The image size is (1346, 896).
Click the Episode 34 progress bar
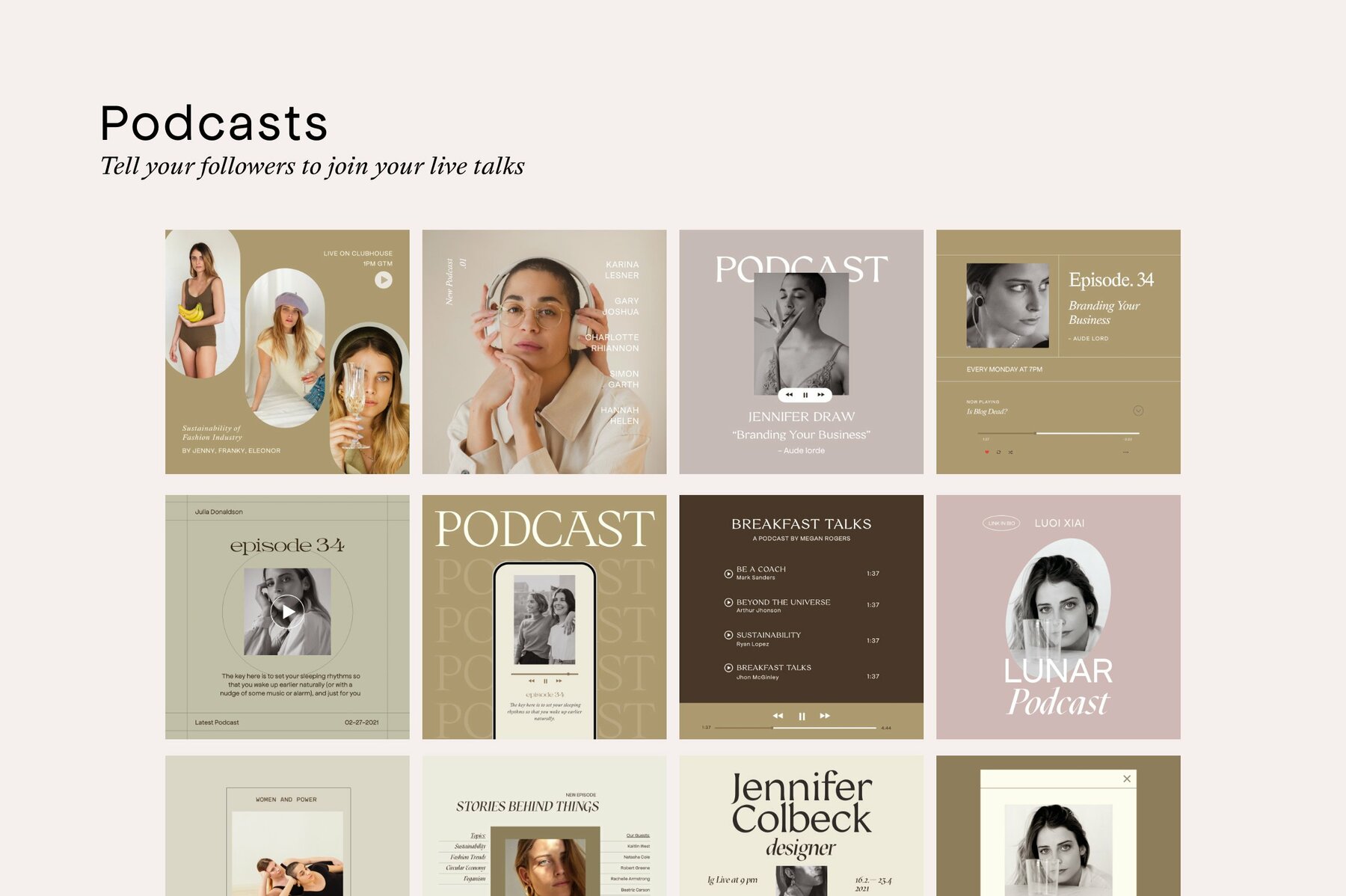pos(1057,433)
